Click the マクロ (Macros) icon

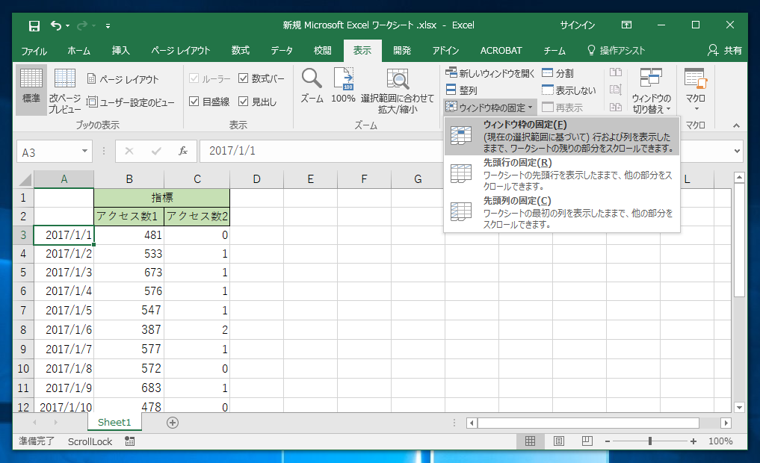point(695,85)
